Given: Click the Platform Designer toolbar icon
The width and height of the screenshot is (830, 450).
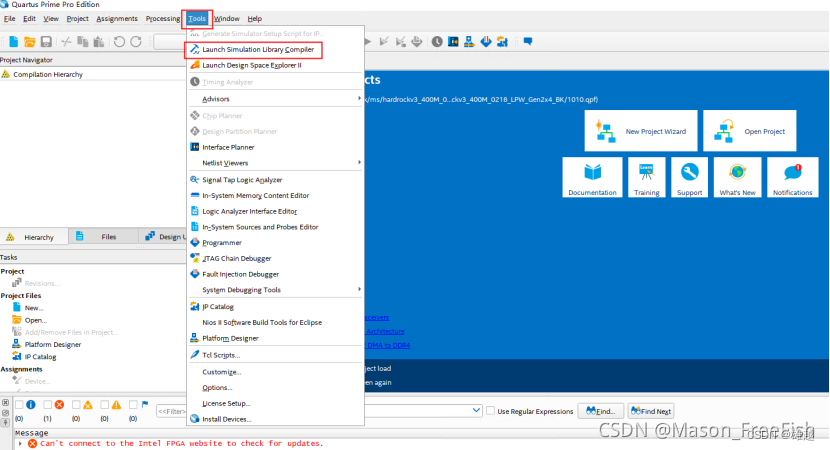Looking at the screenshot, I should click(469, 41).
